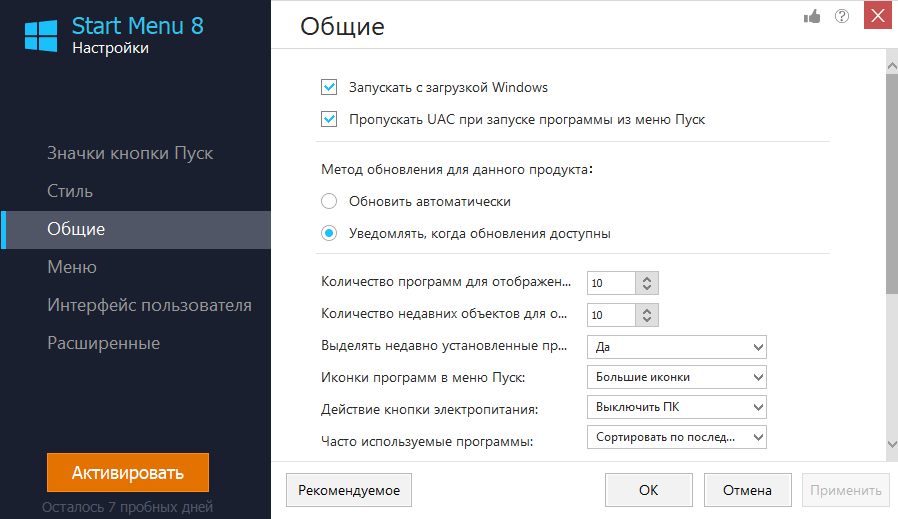Open help with the question mark icon
Viewport: 898px width, 519px height.
point(842,16)
